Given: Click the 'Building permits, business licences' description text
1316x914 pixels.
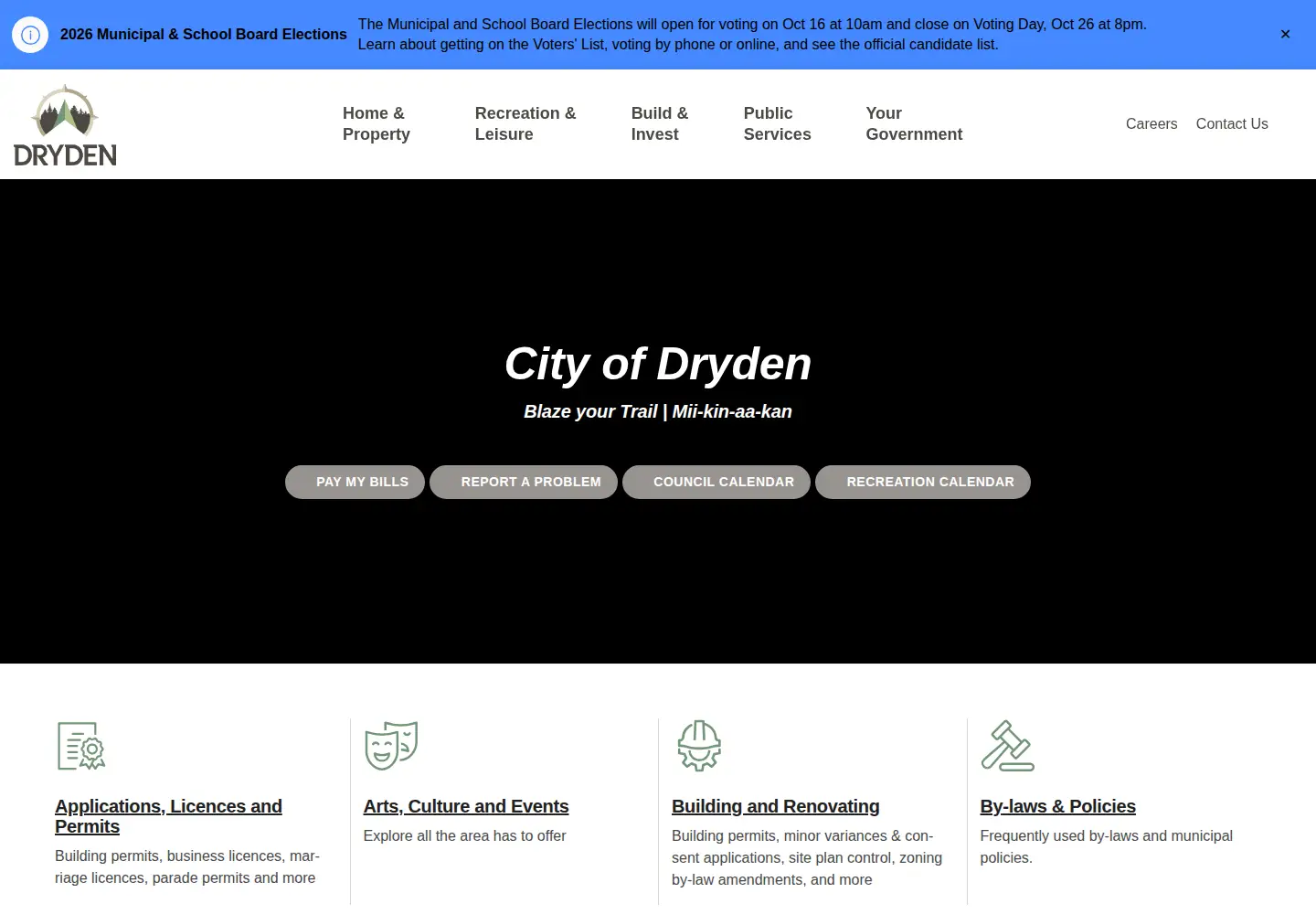Looking at the screenshot, I should pos(187,866).
